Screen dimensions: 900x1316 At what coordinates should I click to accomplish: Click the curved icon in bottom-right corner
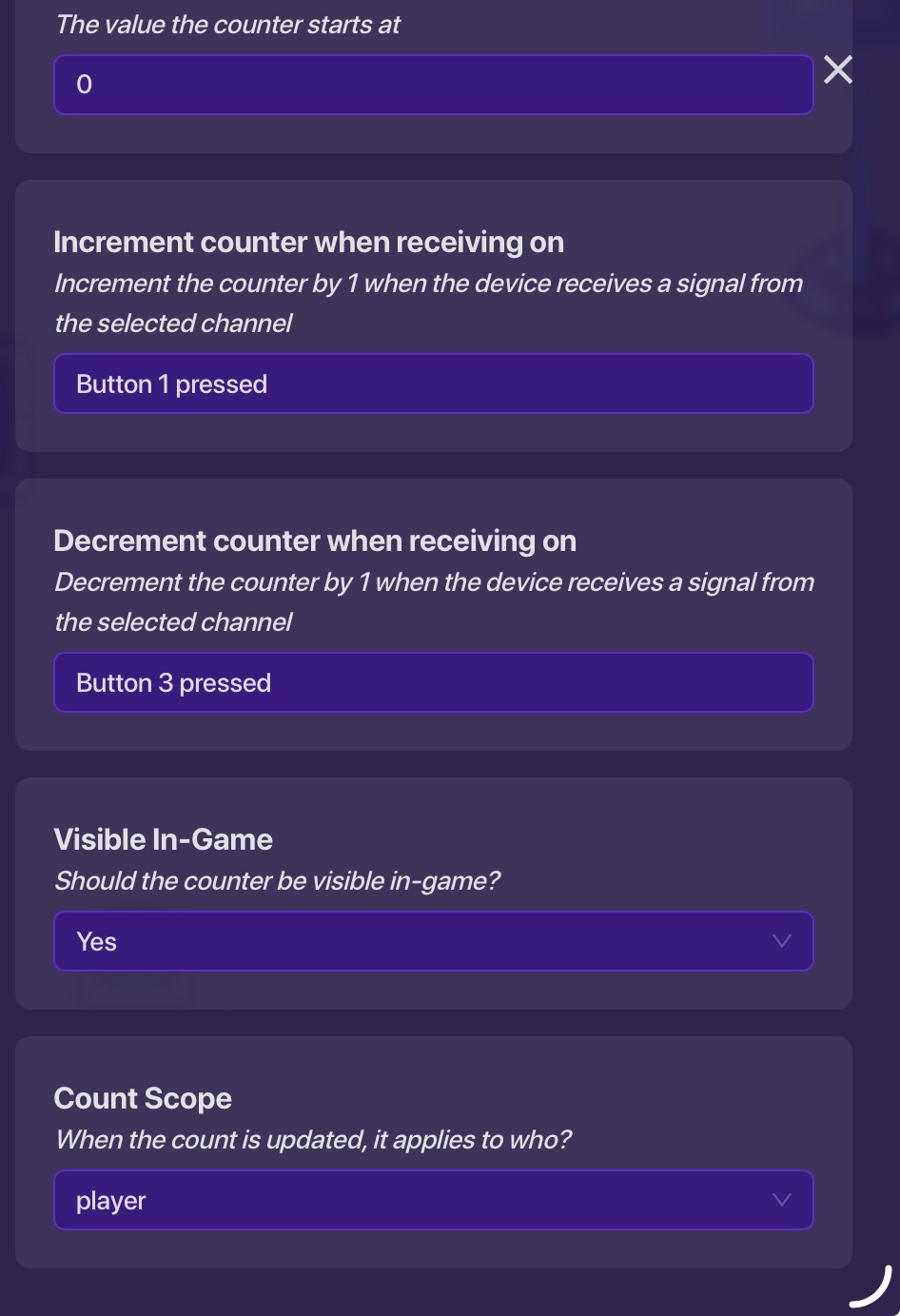871,1287
